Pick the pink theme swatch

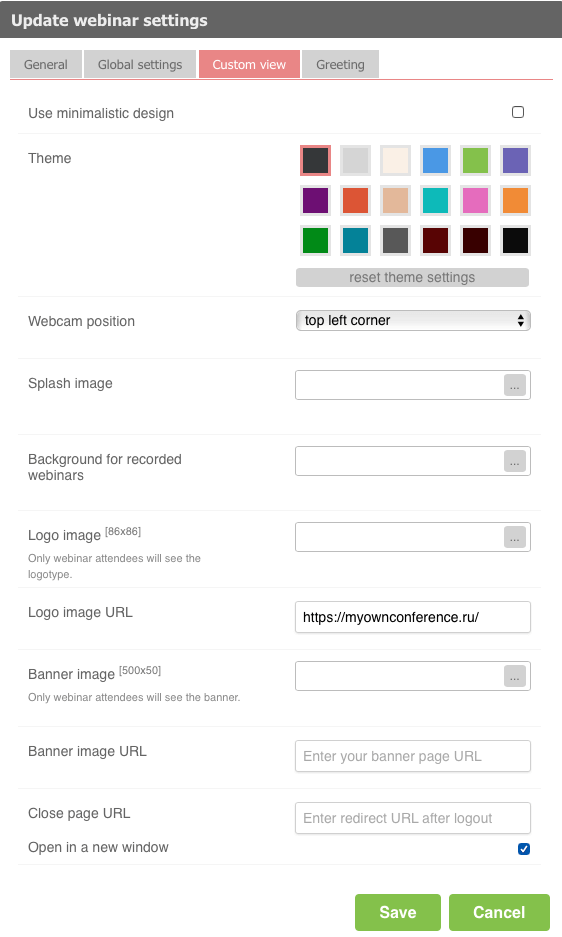point(475,200)
